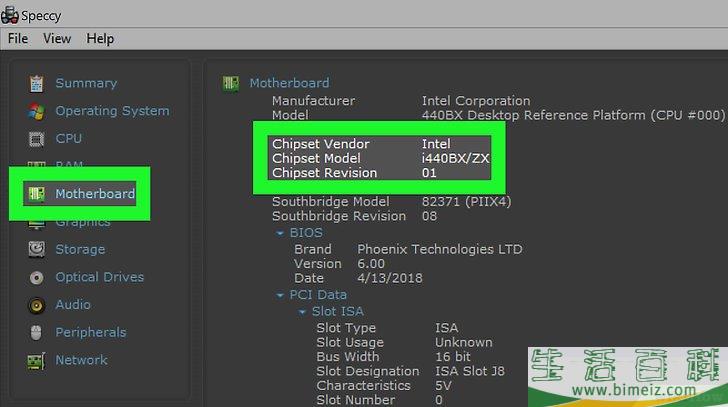Click the Motherboard icon in the sidebar
Viewport: 728px width, 407px height.
36,194
